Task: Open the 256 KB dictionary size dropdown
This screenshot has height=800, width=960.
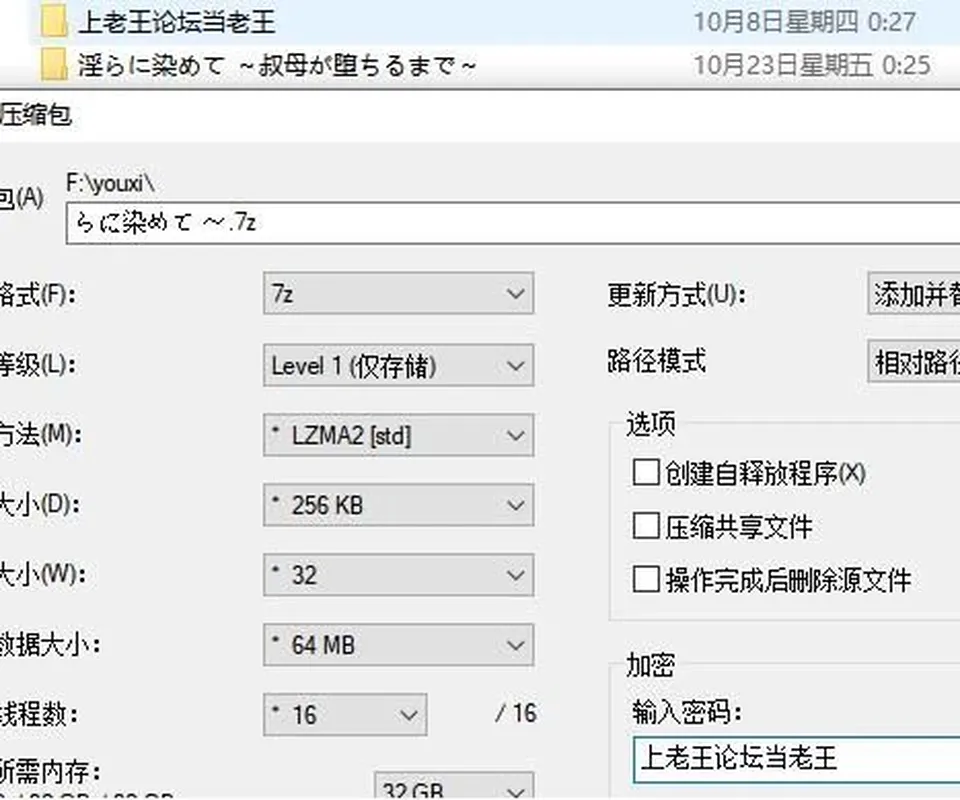Action: point(399,505)
